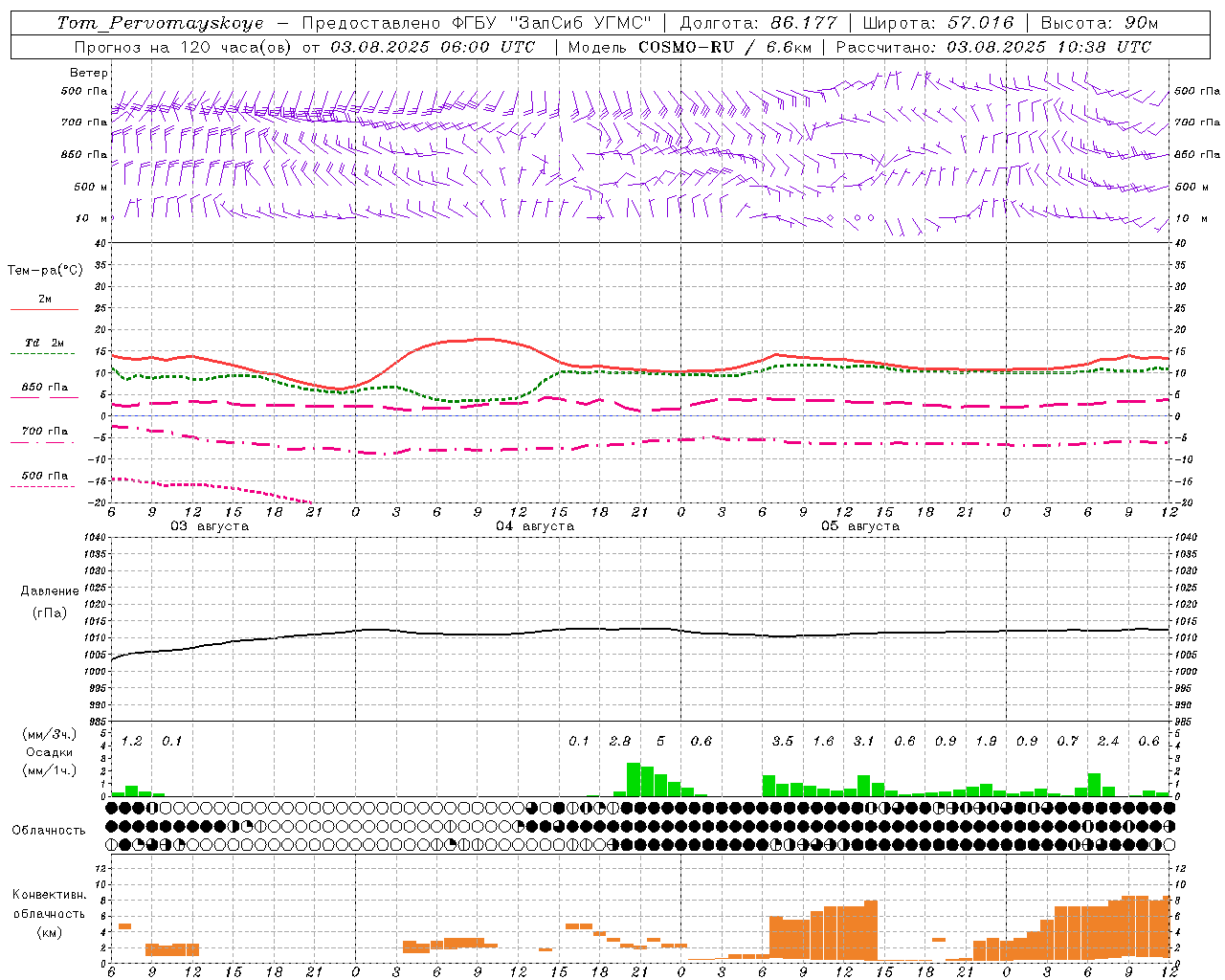This screenshot has height=980, width=1225.
Task: Click the 3-hour precipitation value 3.5
Action: click(x=783, y=741)
